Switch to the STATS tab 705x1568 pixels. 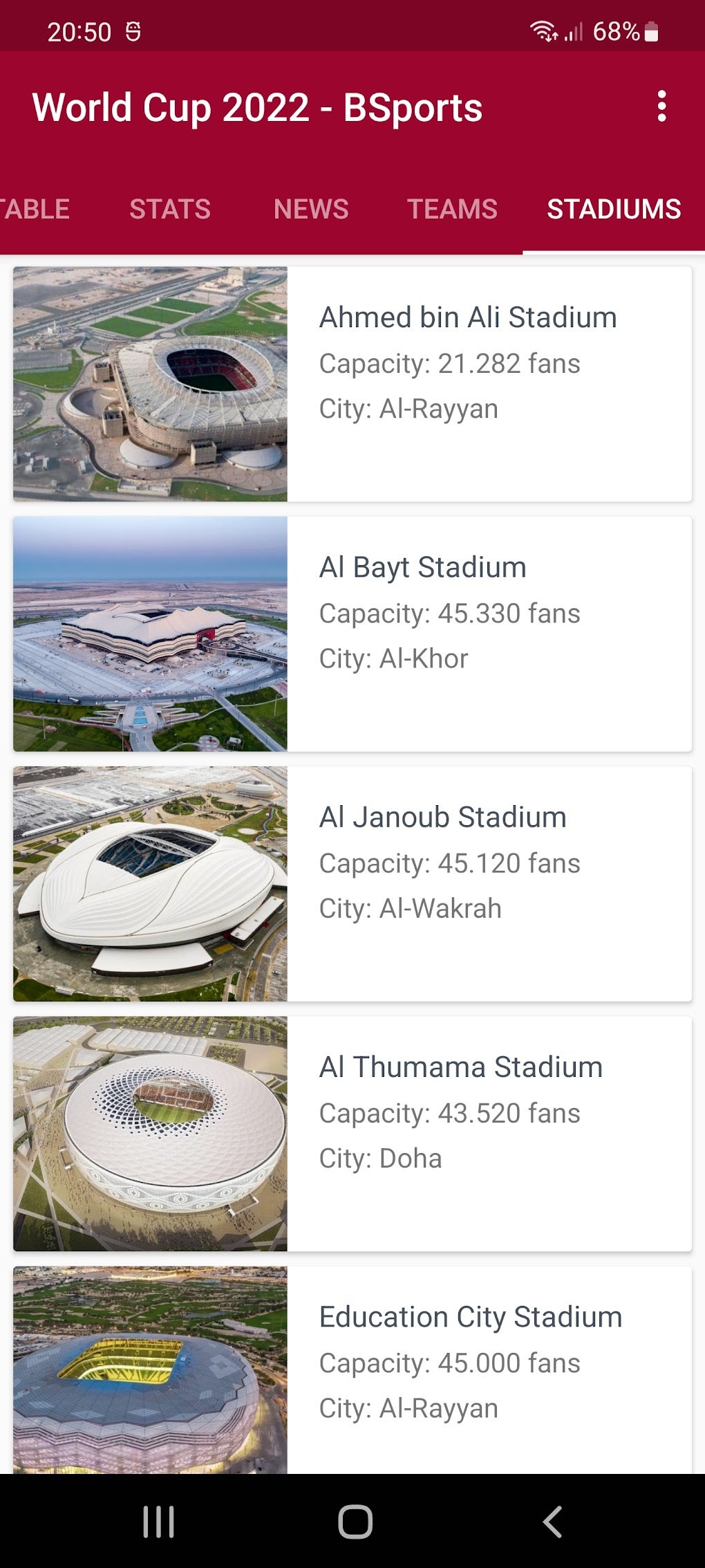tap(170, 209)
